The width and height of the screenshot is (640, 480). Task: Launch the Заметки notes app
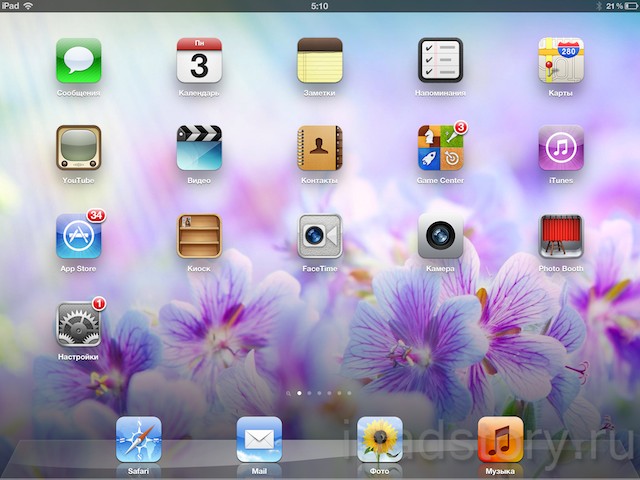[320, 60]
